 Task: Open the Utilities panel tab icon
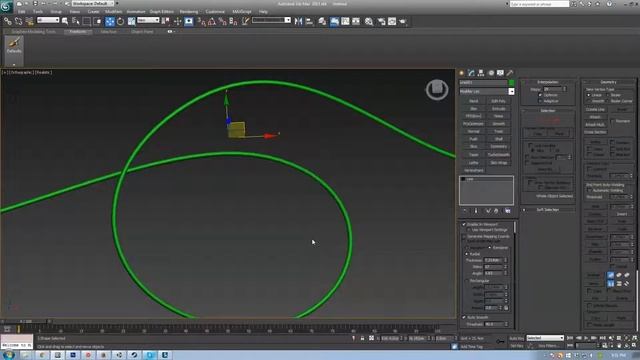click(x=510, y=73)
